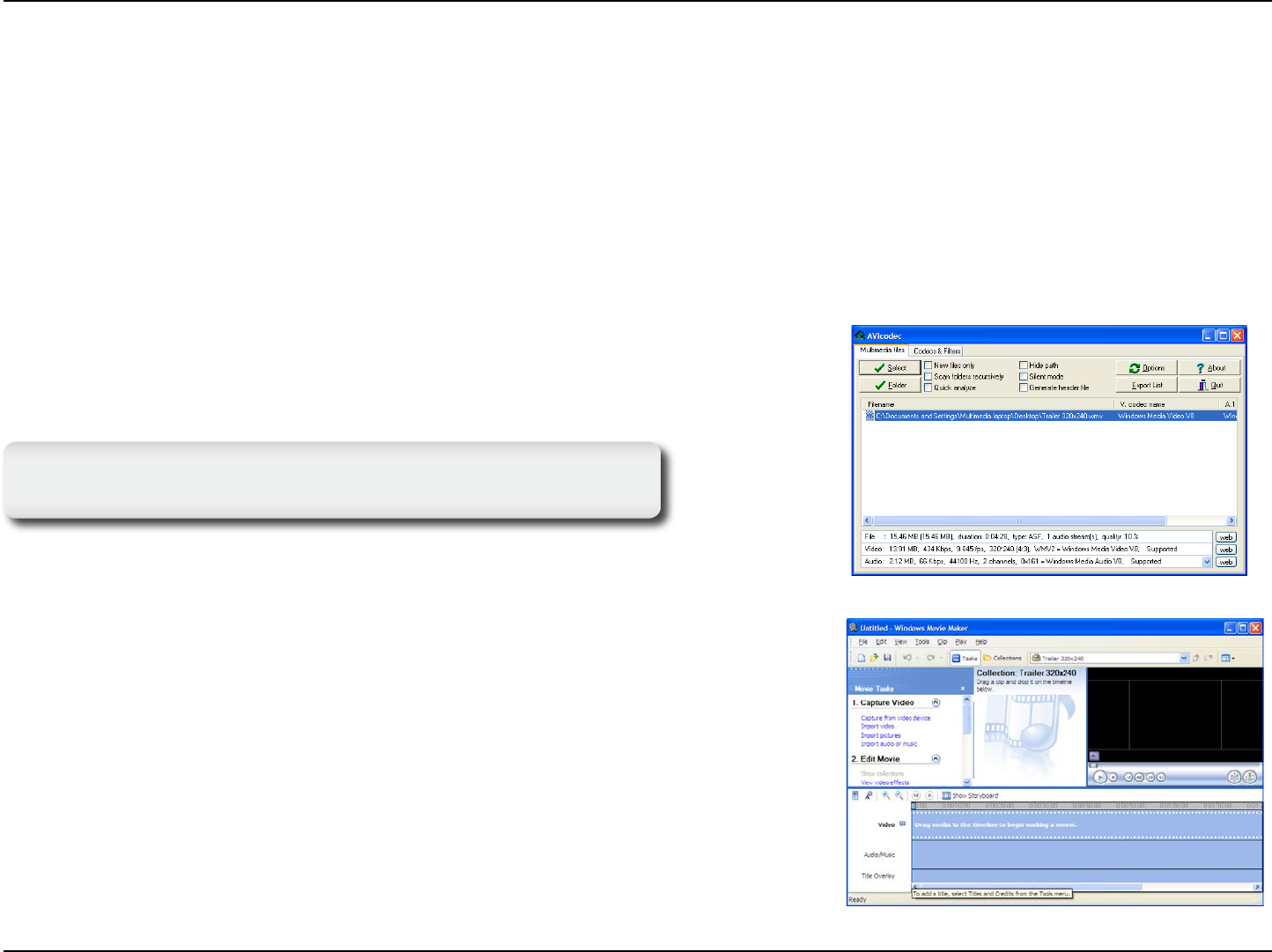This screenshot has width=1272, height=952.
Task: Click the Previous Frame button in preview monitor
Action: (1139, 777)
